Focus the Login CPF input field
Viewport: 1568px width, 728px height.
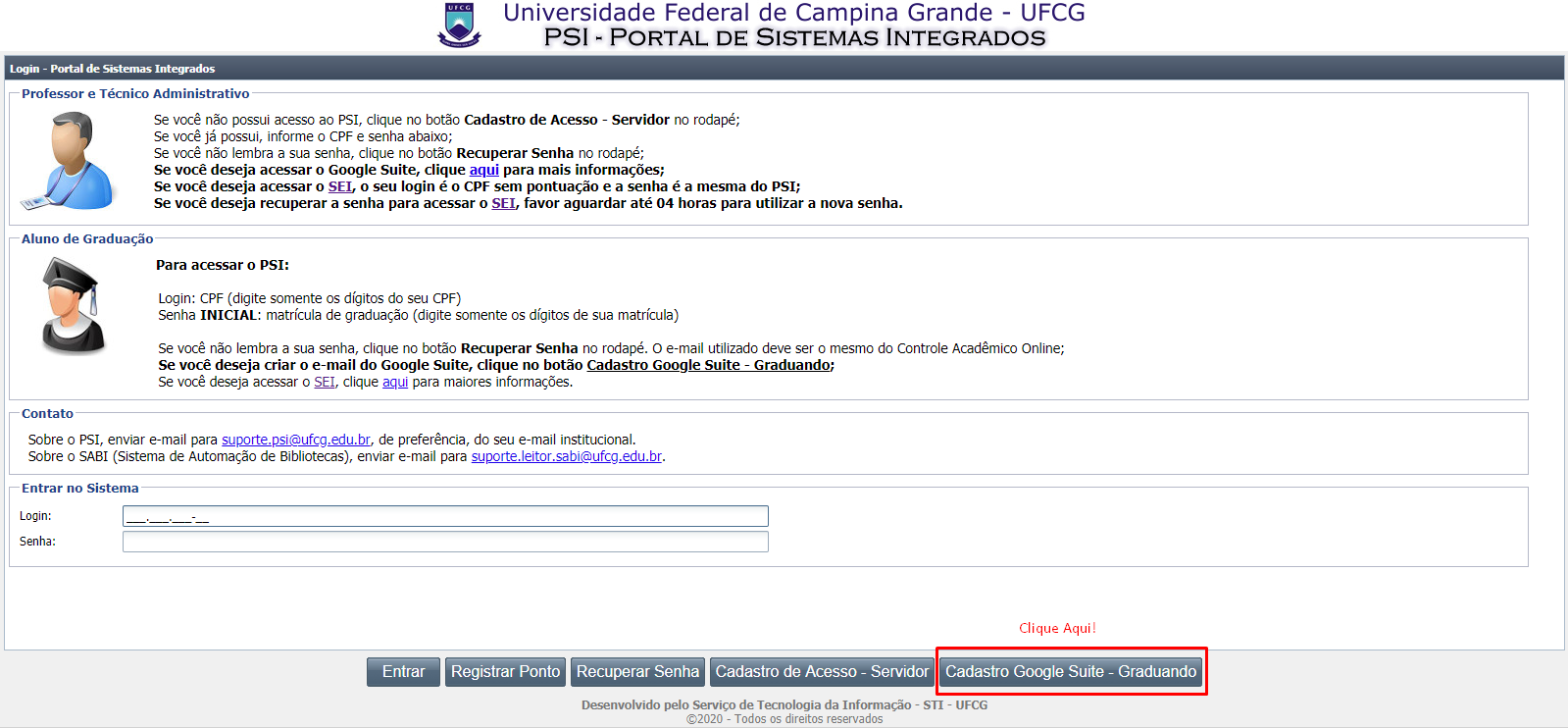click(x=445, y=516)
